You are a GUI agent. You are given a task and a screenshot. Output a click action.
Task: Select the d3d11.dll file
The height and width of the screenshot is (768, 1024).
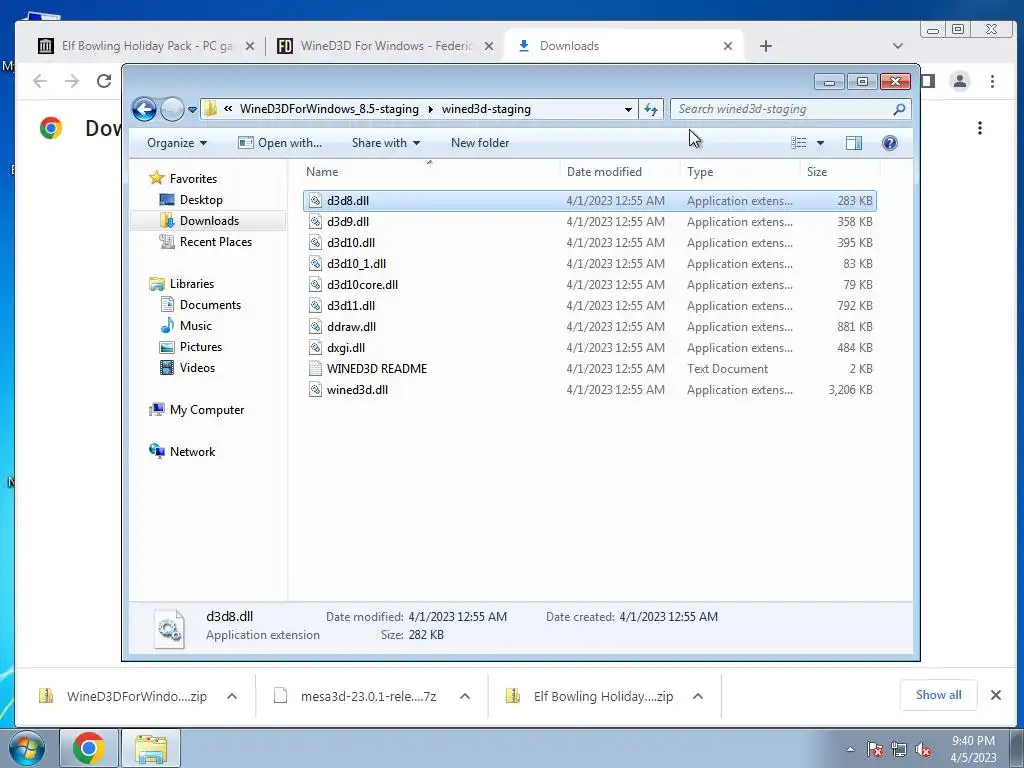[x=590, y=305]
